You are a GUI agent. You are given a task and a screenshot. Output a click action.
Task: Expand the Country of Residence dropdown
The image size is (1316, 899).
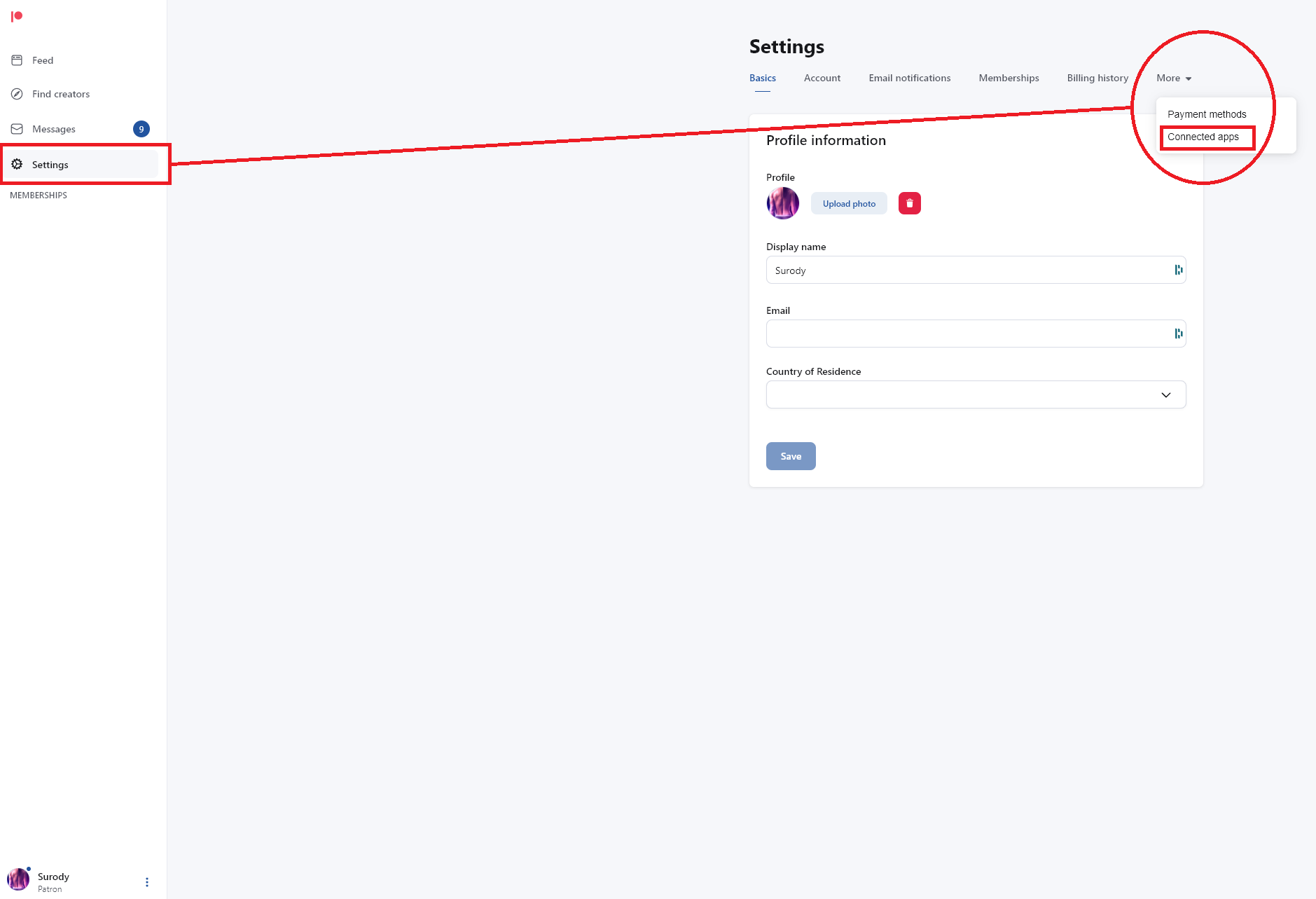tap(976, 394)
